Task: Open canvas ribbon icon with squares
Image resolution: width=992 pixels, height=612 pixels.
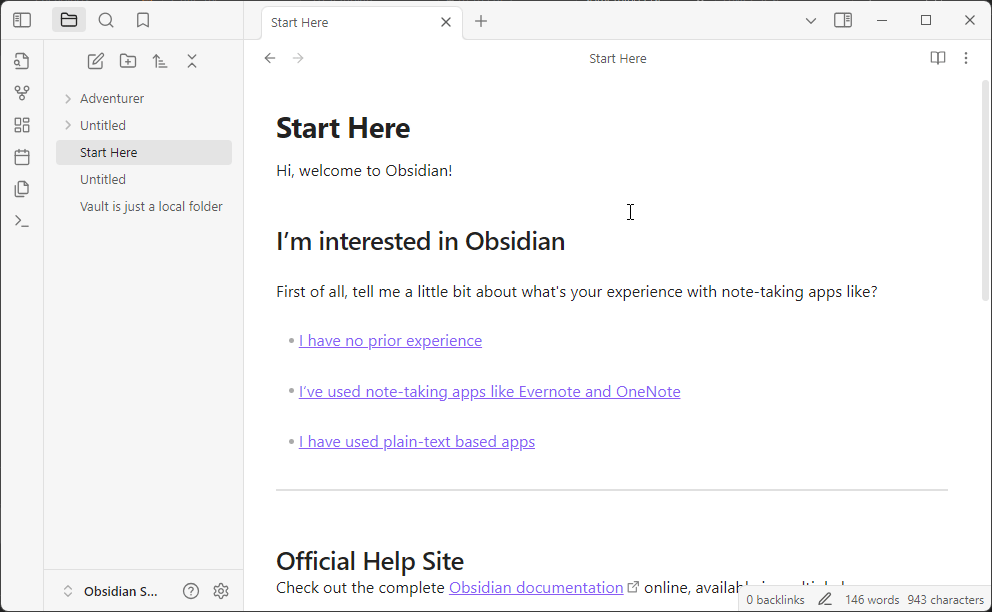Action: 22,125
